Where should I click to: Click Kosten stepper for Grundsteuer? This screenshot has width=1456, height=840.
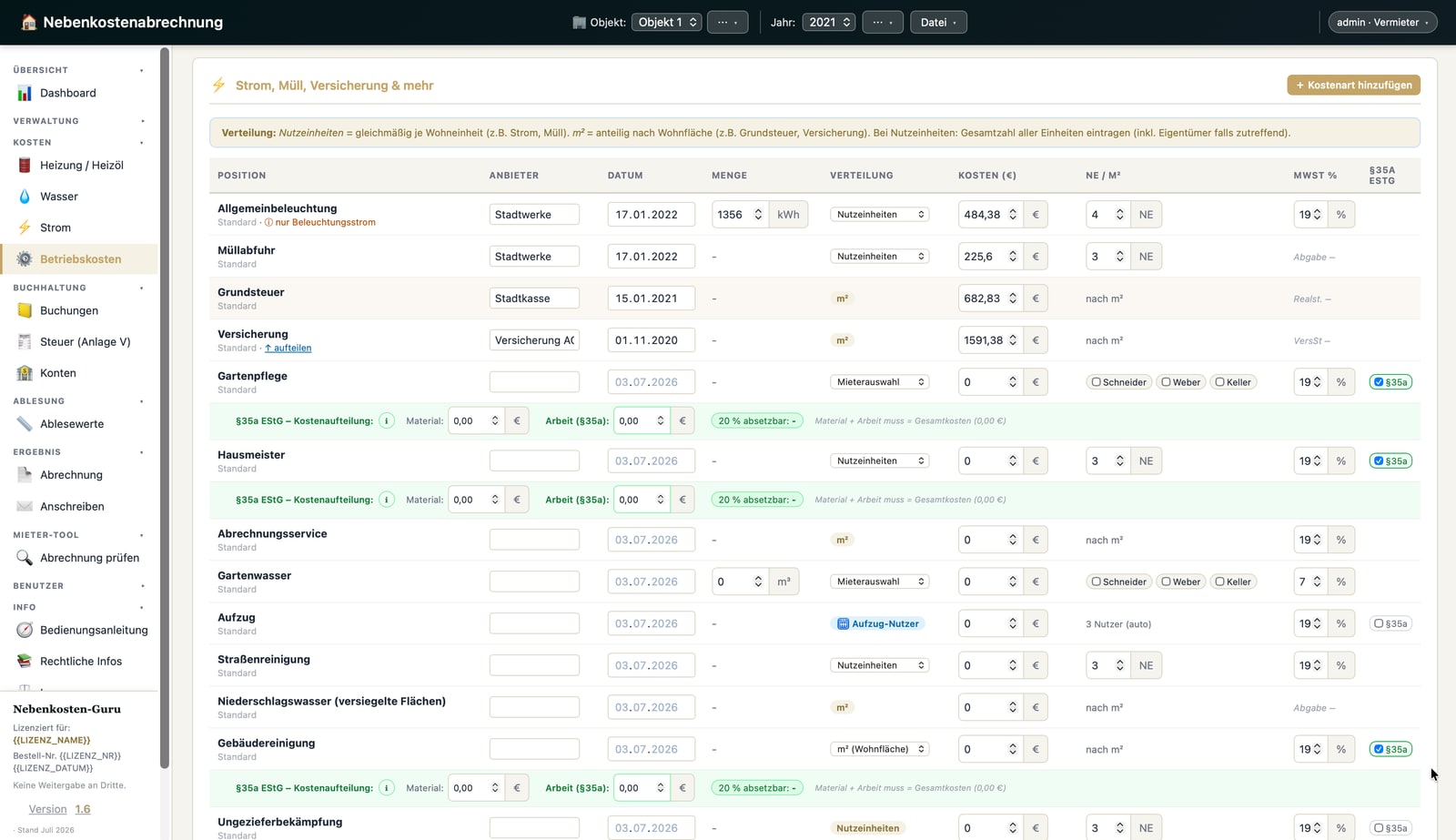click(x=1013, y=299)
